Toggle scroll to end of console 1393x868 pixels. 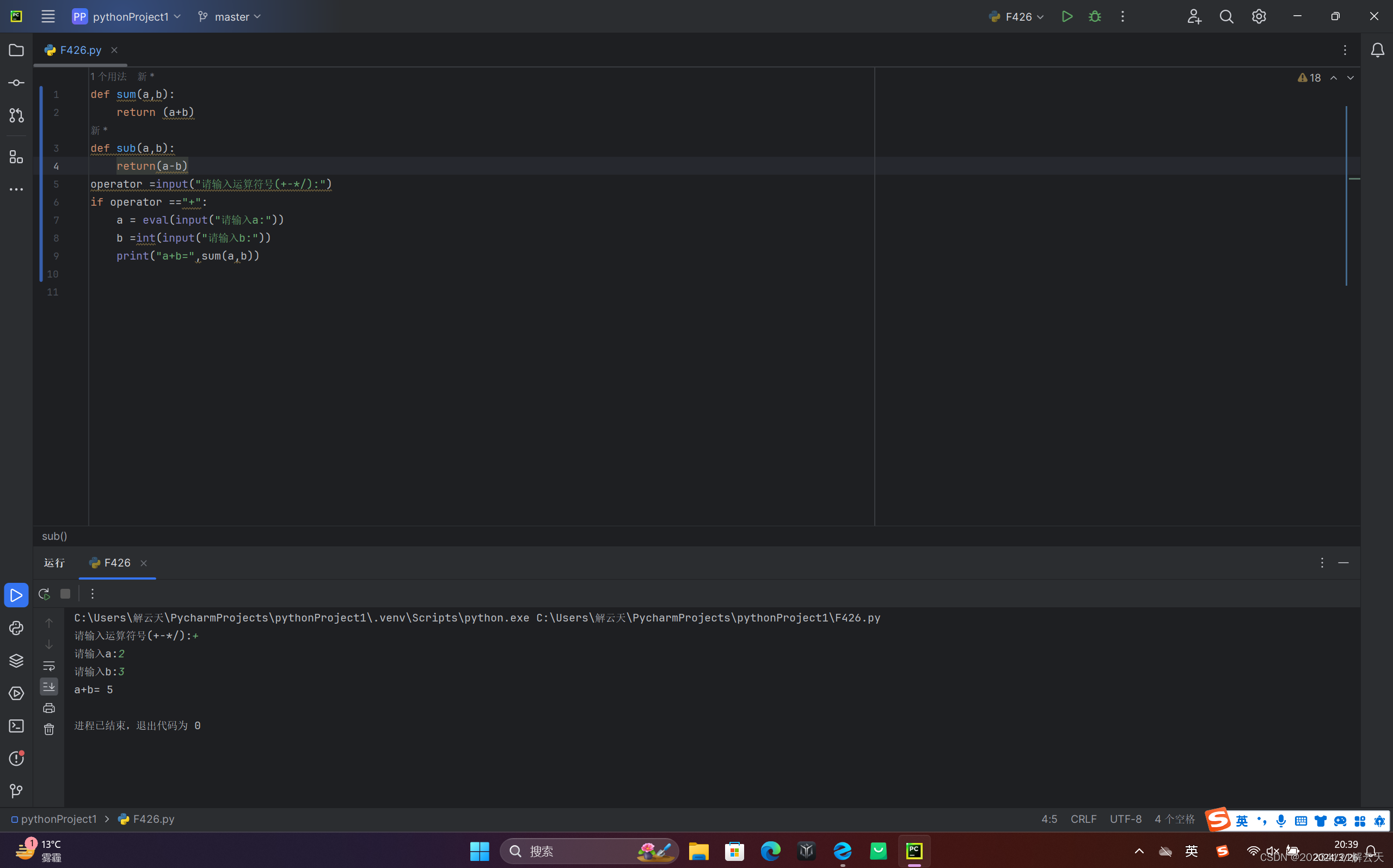pos(49,687)
